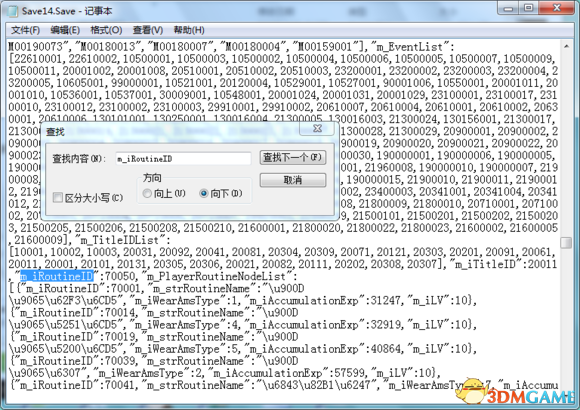Open the 格式(O) menu
The width and height of the screenshot is (580, 410).
coord(106,30)
